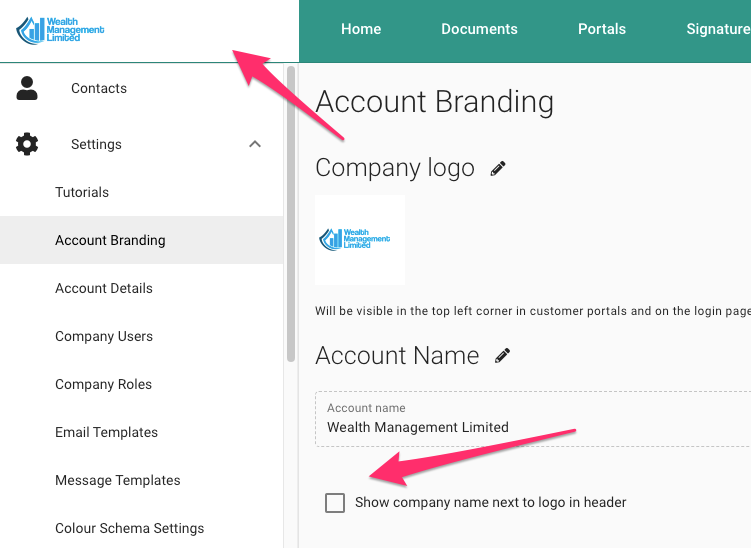Open the Home tab
Image resolution: width=751 pixels, height=548 pixels.
[x=361, y=29]
